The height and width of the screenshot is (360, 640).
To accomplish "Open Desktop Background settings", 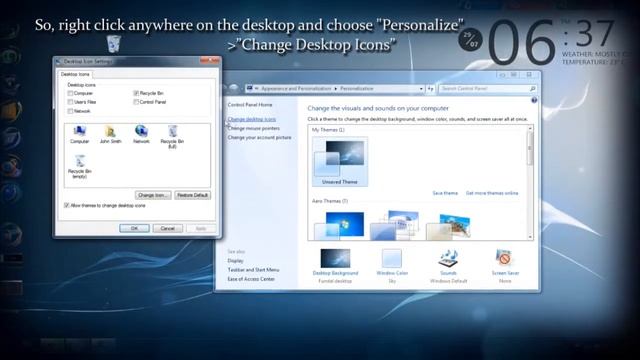I will click(x=335, y=266).
